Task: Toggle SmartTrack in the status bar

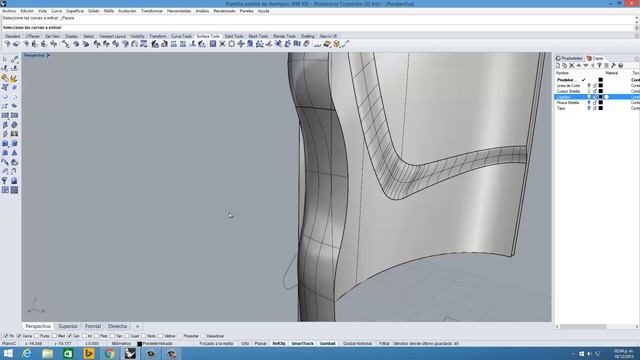Action: 302,344
